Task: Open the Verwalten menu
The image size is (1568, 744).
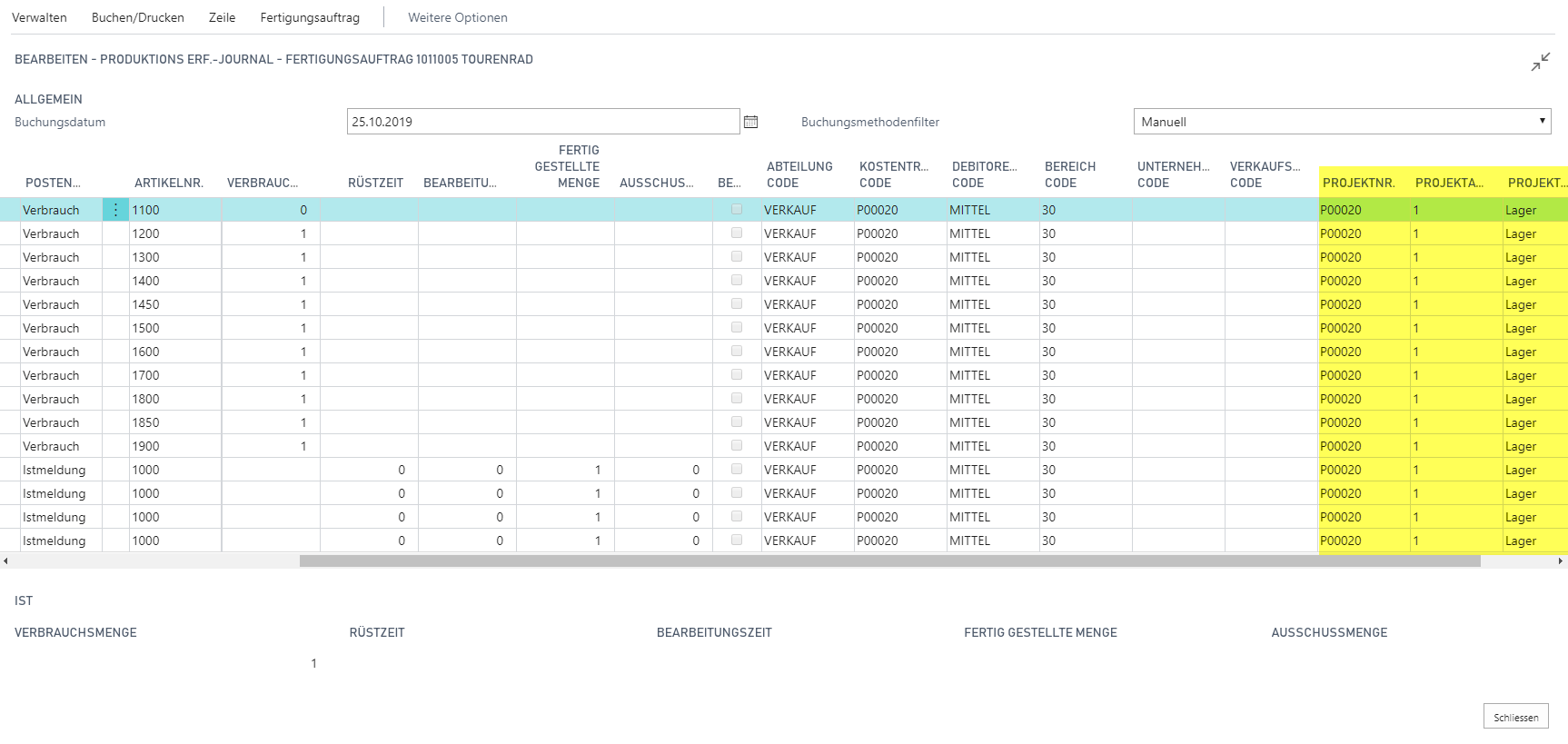Action: (39, 17)
